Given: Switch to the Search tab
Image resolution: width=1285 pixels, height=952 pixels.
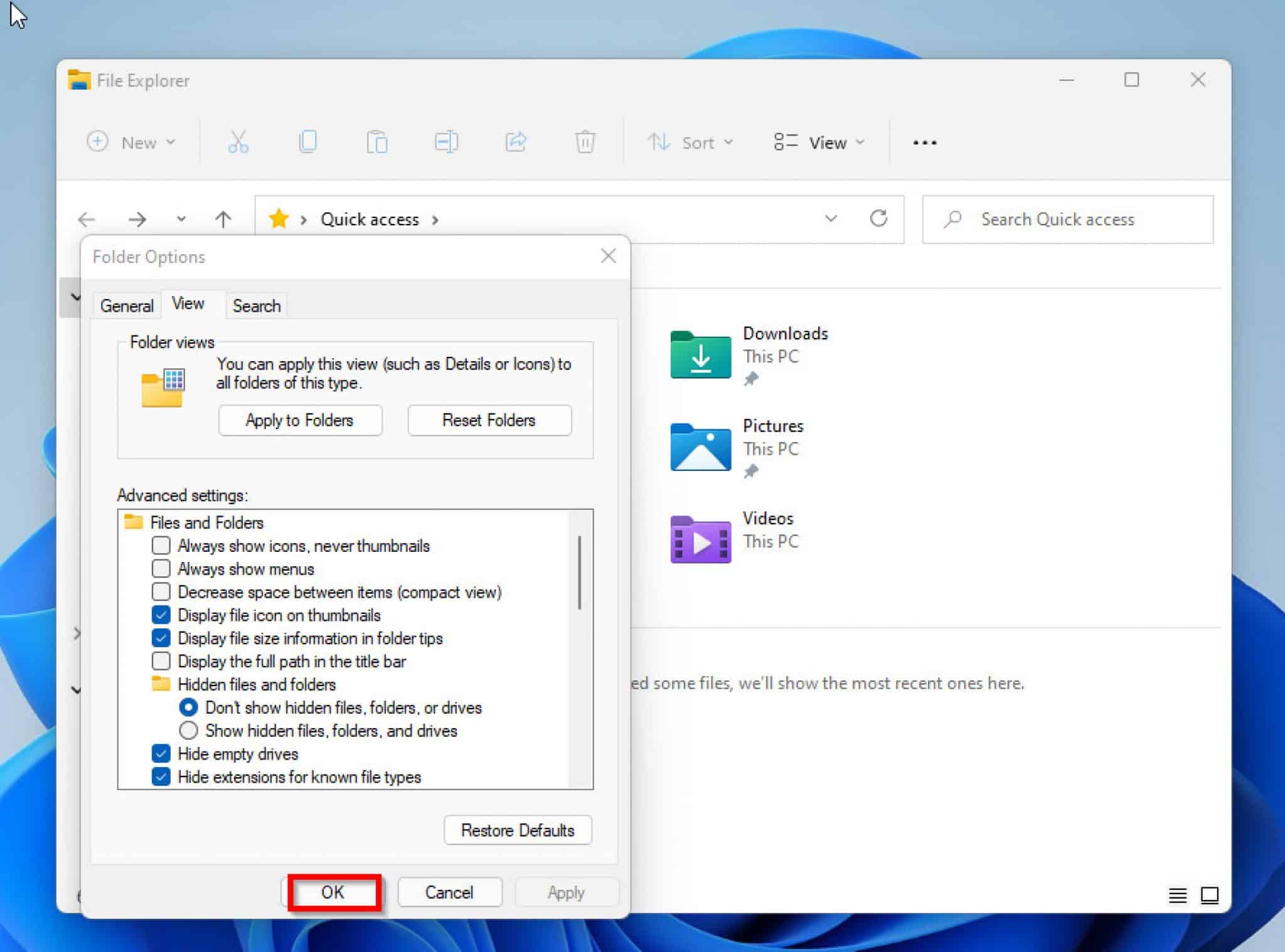Looking at the screenshot, I should click(256, 305).
